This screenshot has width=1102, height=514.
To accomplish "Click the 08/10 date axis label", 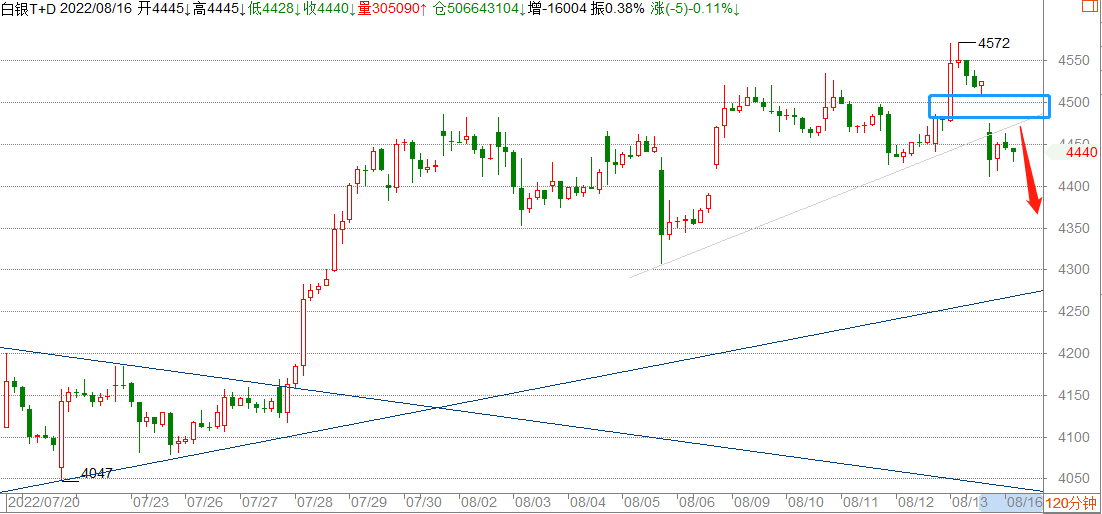I will tap(805, 503).
